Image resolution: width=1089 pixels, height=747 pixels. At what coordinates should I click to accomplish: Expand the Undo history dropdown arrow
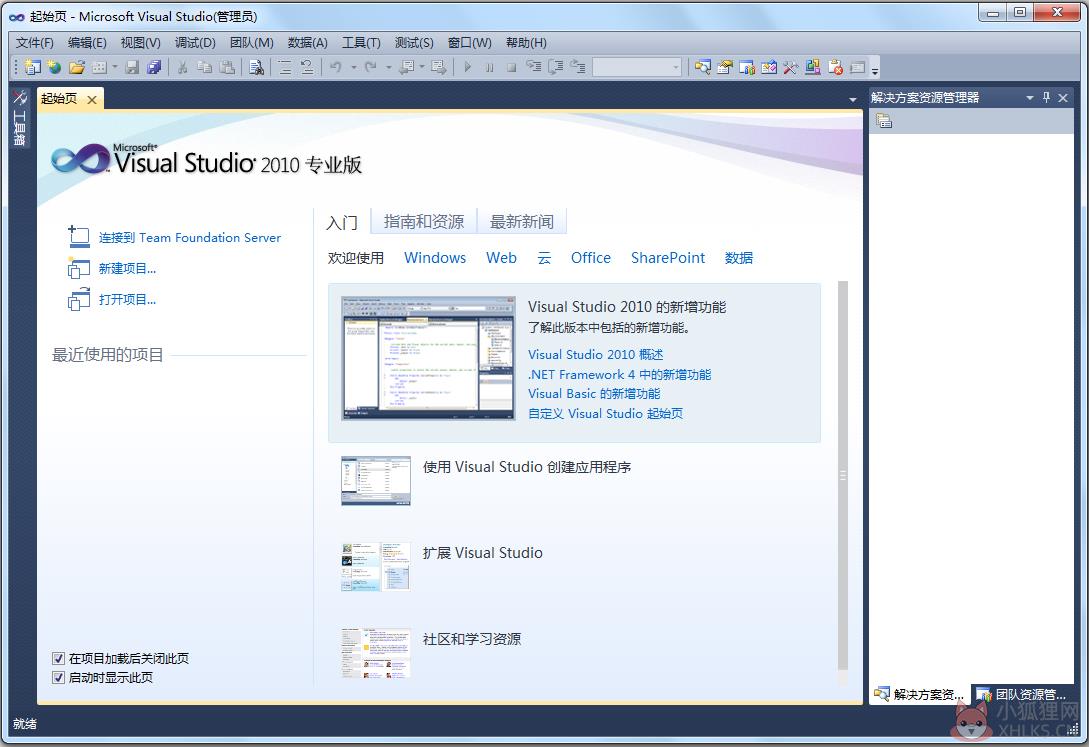(354, 67)
